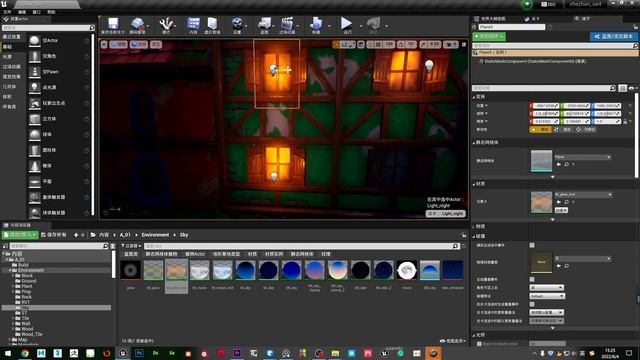640x360 pixels.
Task: Click 保存所有 save all in Content Browser
Action: [x=53, y=235]
